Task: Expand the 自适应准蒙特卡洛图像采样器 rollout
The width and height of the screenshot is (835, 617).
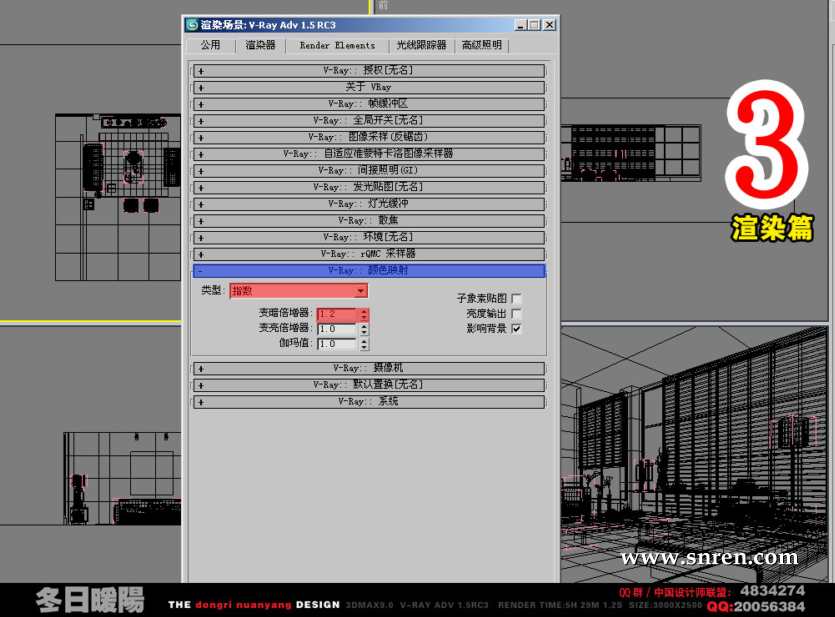Action: (369, 154)
